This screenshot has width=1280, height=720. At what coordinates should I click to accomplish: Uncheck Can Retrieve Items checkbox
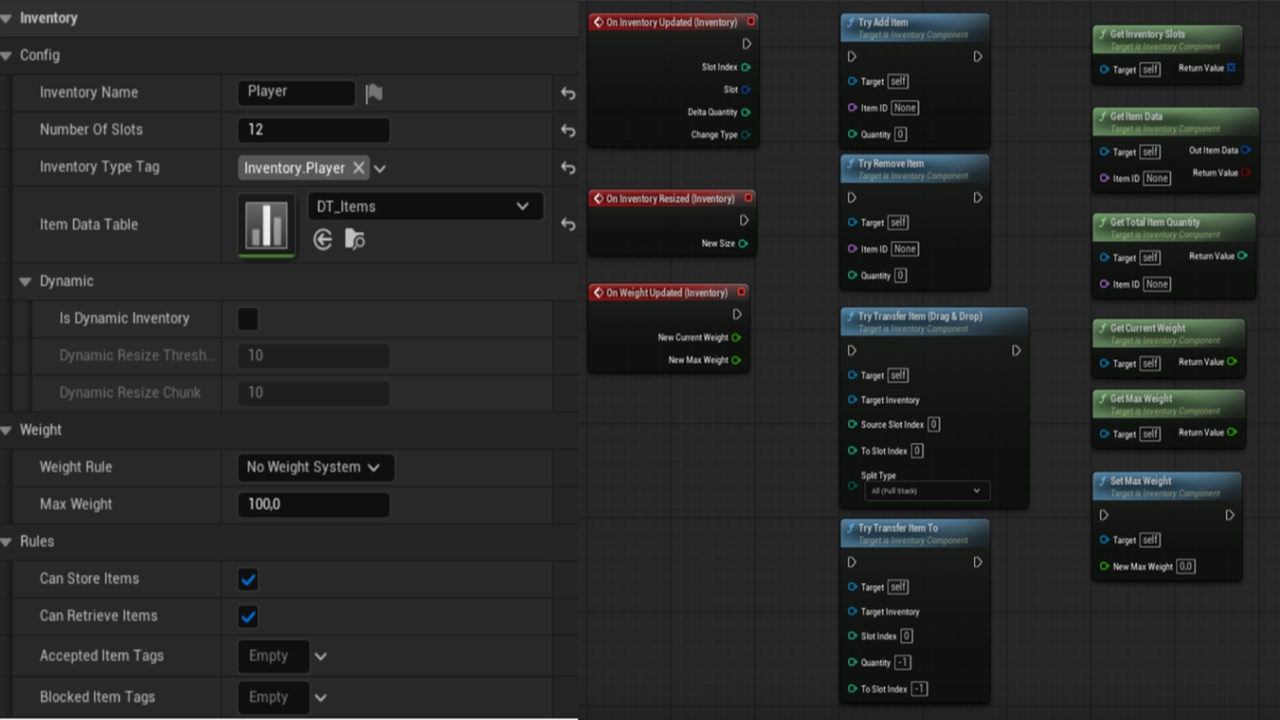click(248, 616)
